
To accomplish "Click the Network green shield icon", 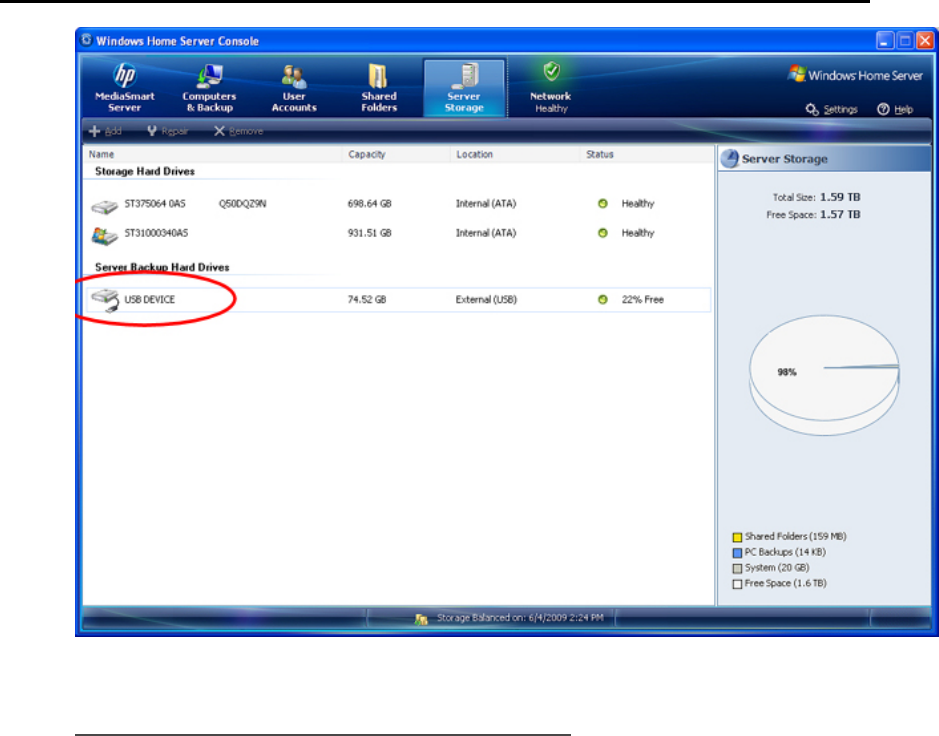I will point(552,72).
